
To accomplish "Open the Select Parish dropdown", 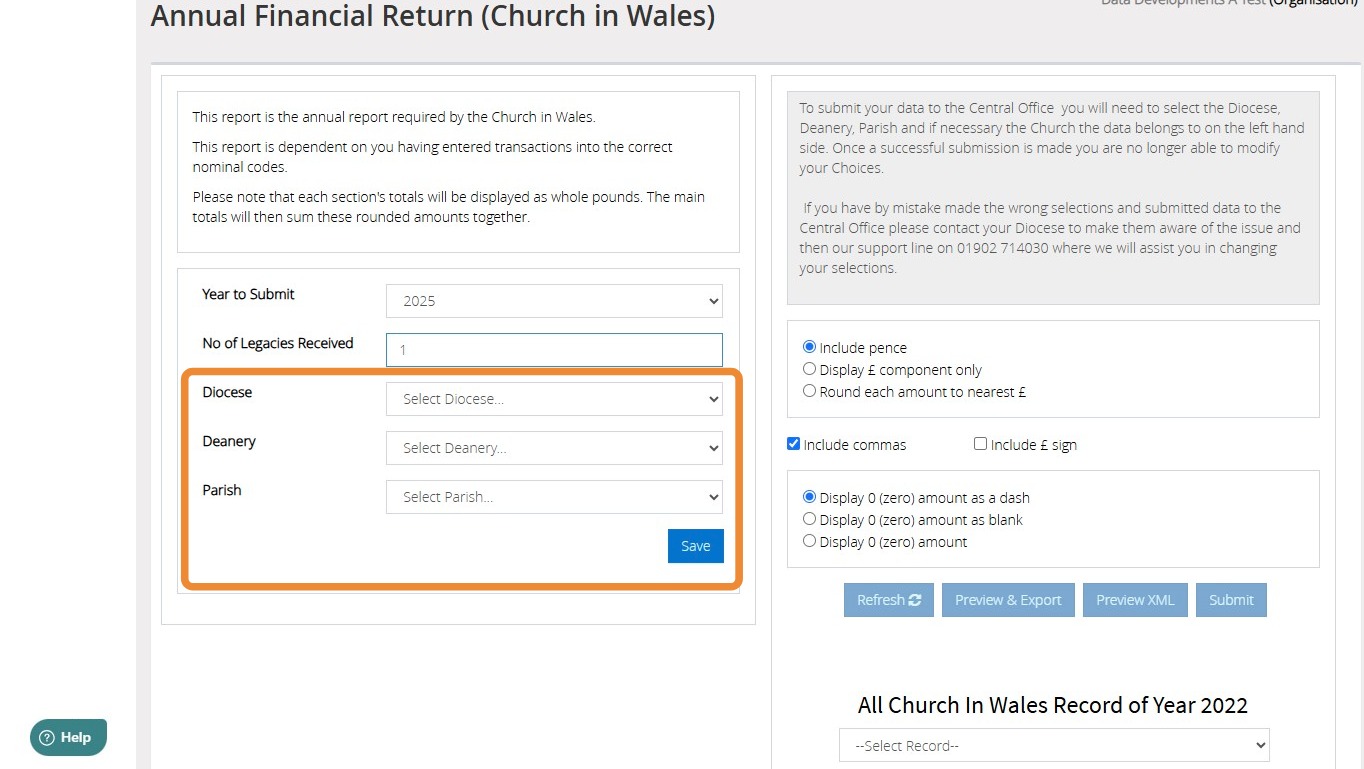I will coord(554,497).
